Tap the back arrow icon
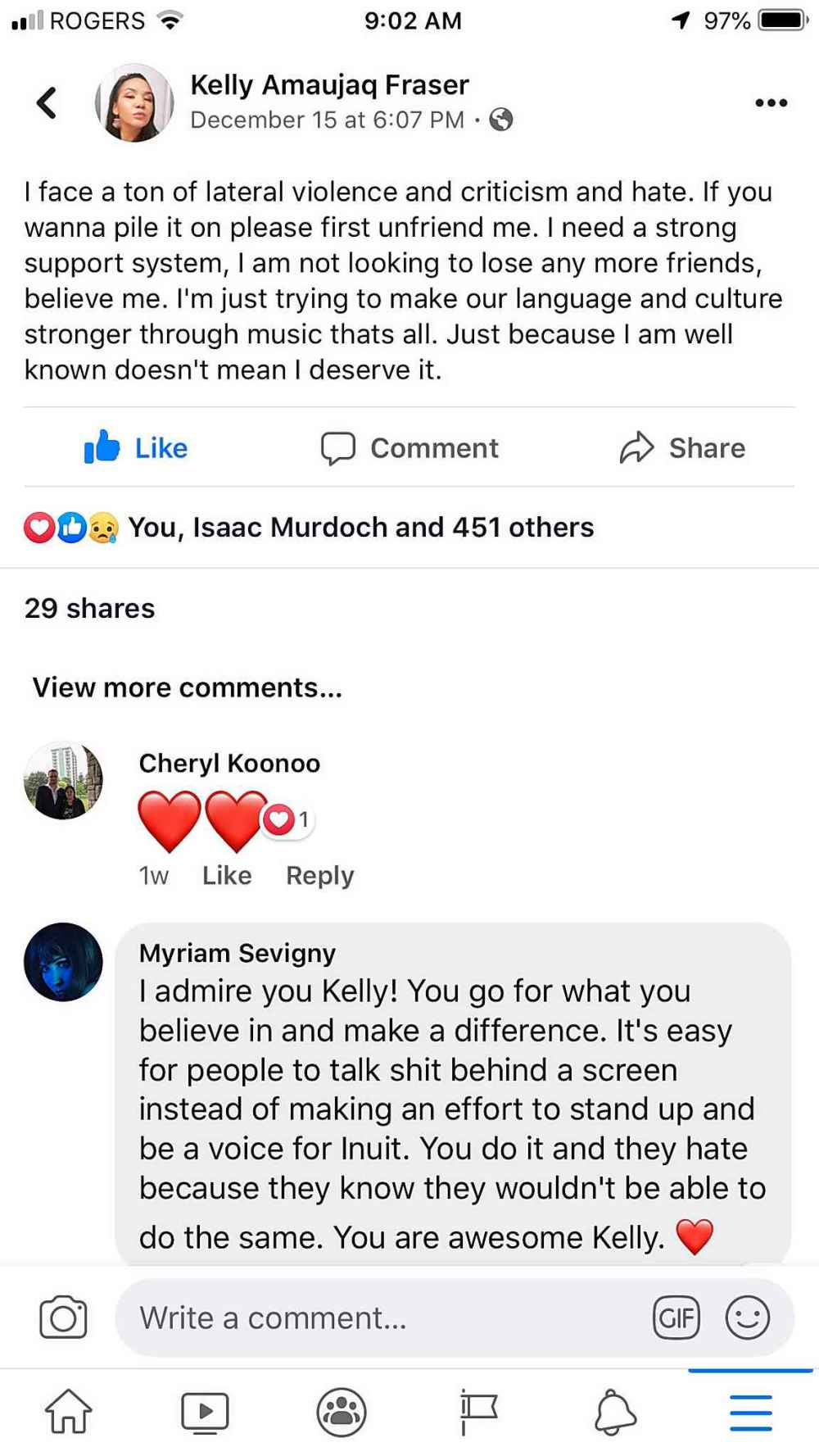 [47, 103]
